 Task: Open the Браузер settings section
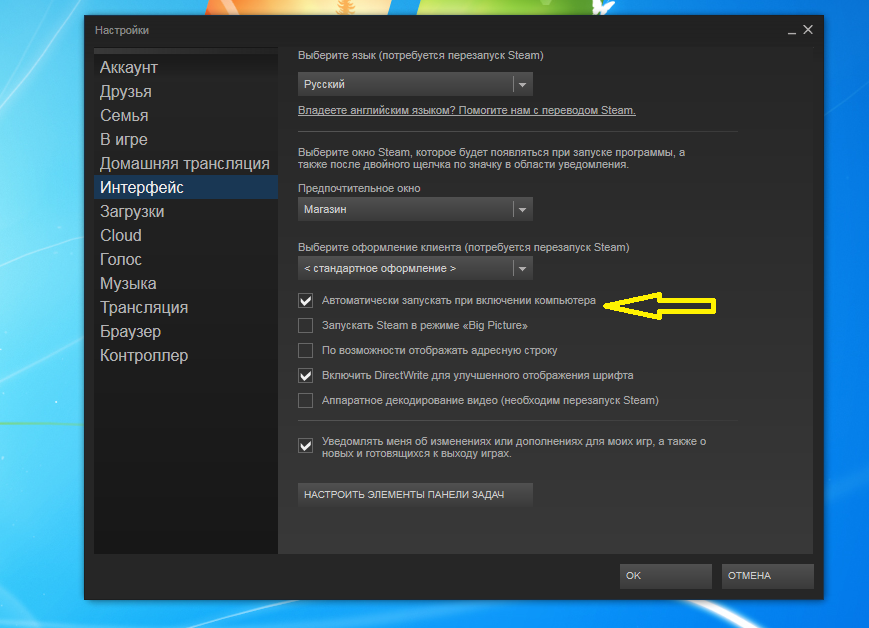(186, 331)
